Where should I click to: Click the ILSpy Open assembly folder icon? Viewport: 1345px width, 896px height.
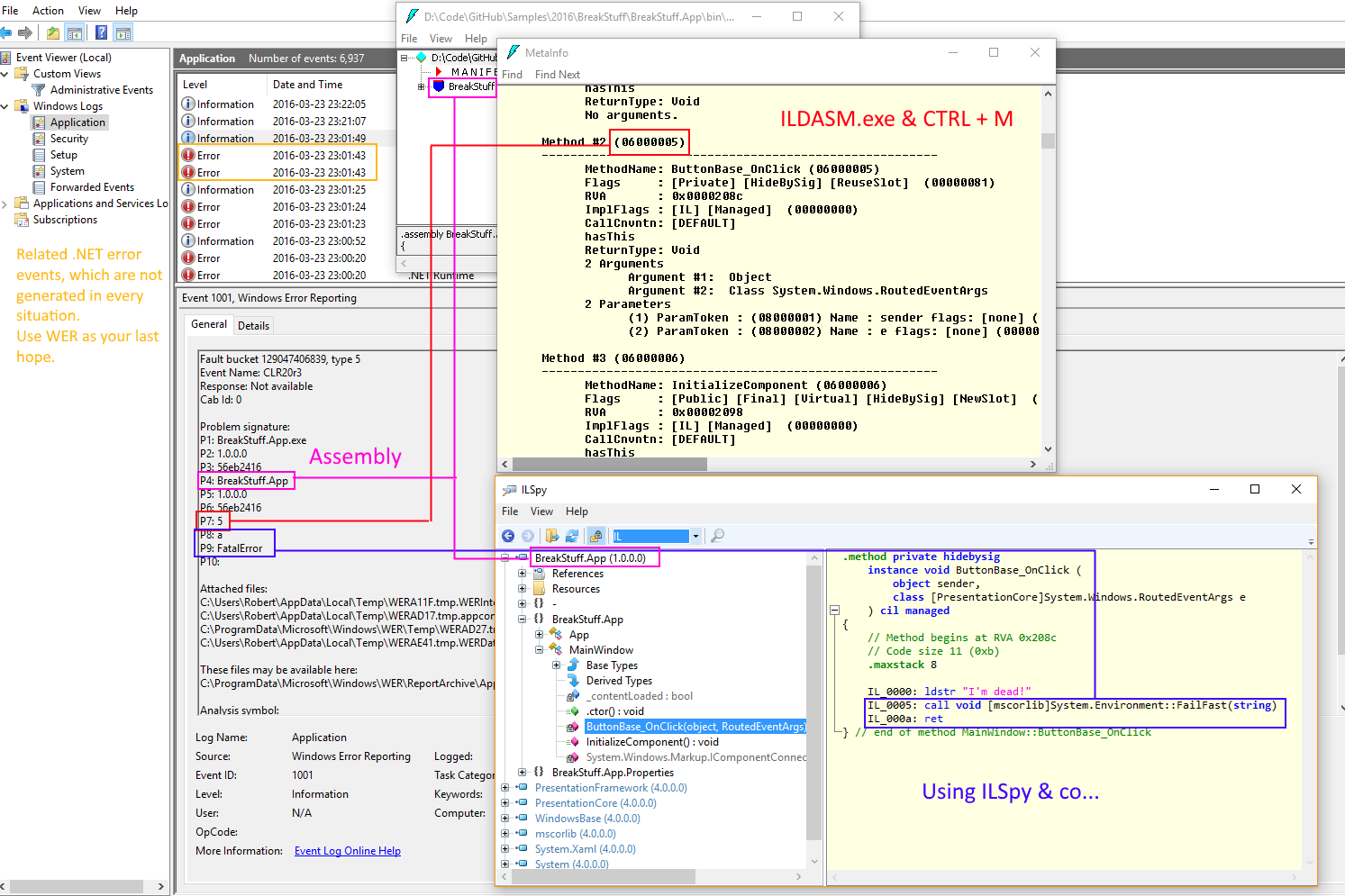tap(551, 536)
